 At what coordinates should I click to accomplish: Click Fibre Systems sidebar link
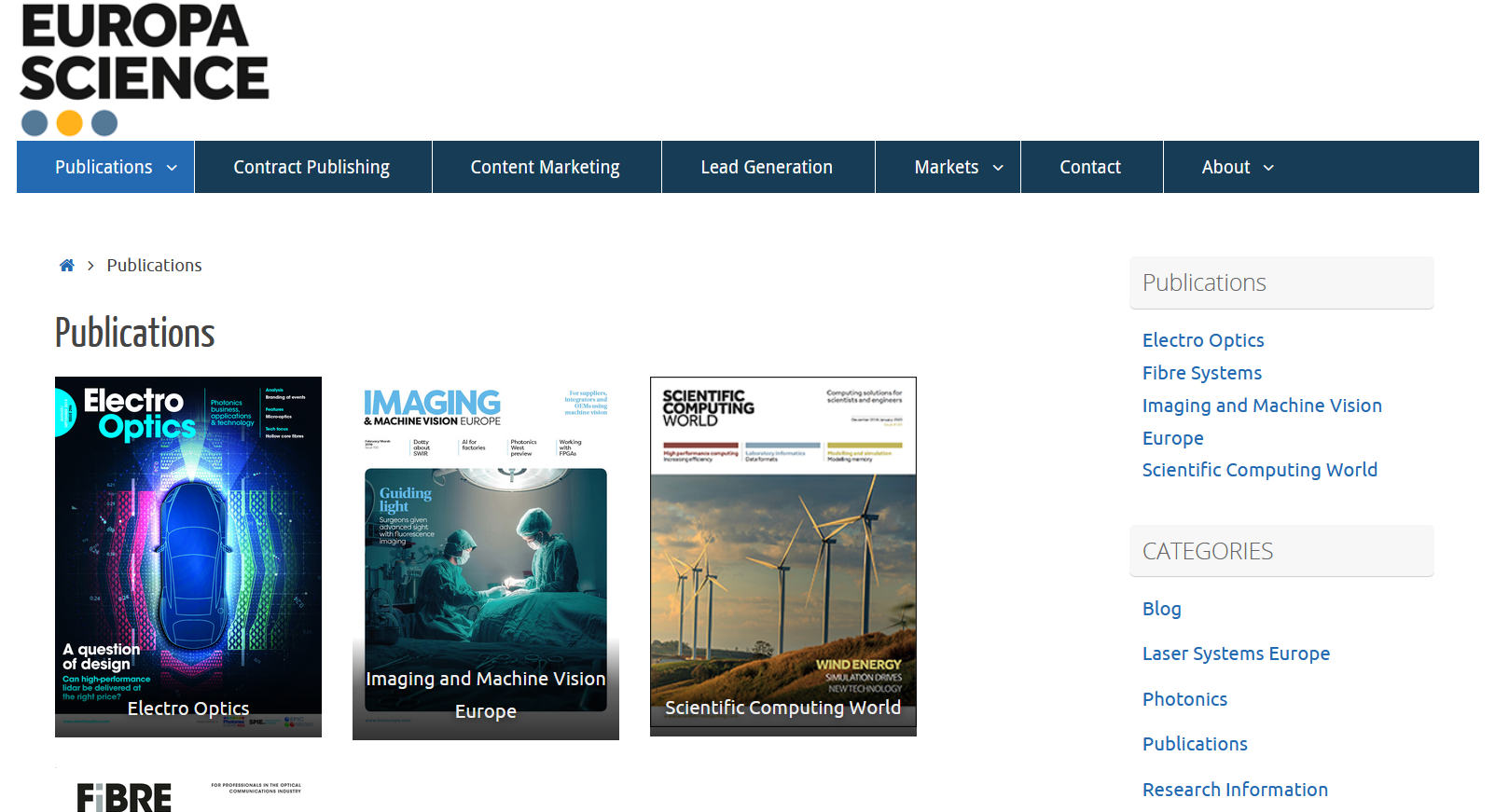(1201, 373)
